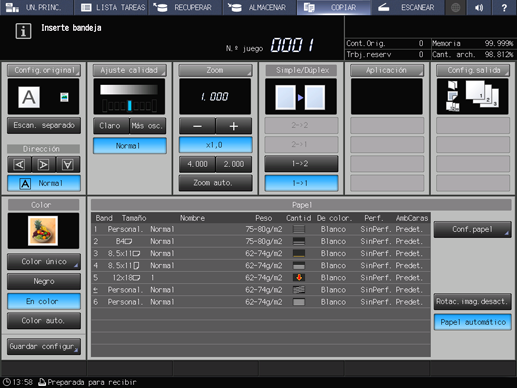Select tray 2 B4 paper row
The width and height of the screenshot is (517, 388).
[x=261, y=241]
